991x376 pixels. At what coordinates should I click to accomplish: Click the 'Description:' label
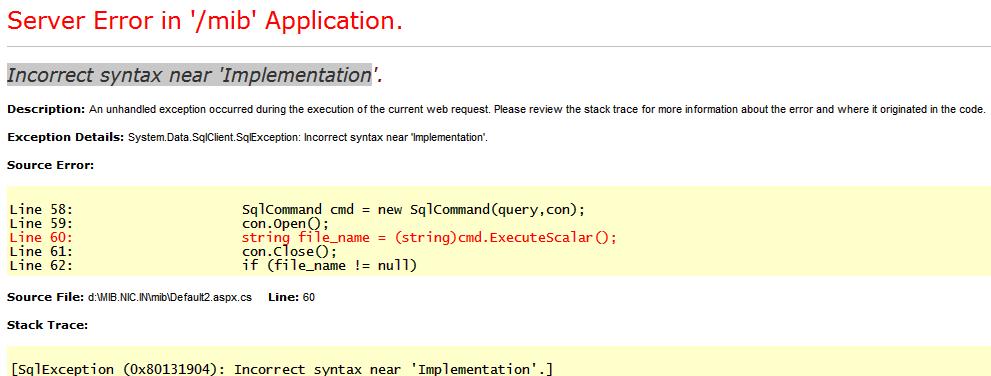(x=46, y=109)
